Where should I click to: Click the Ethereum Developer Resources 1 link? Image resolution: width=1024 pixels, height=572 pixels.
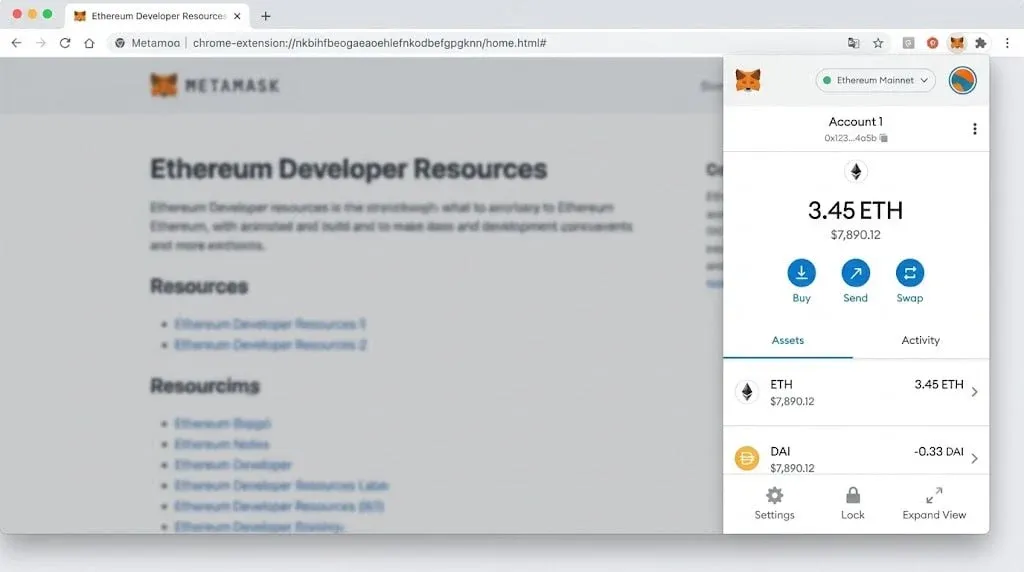270,324
